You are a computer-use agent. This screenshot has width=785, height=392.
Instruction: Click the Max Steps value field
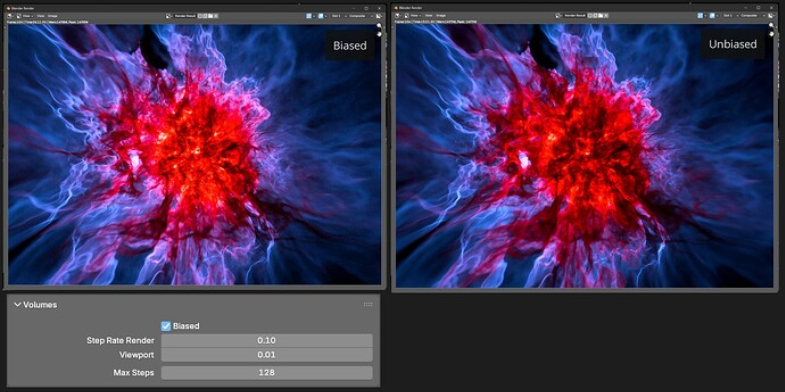(x=267, y=373)
